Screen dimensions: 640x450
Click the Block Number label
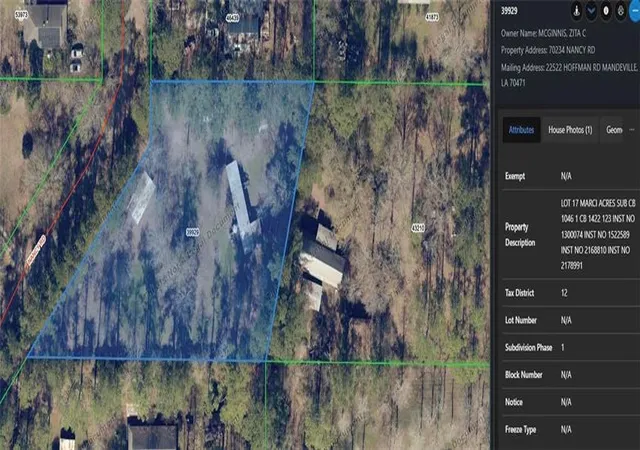pos(524,374)
